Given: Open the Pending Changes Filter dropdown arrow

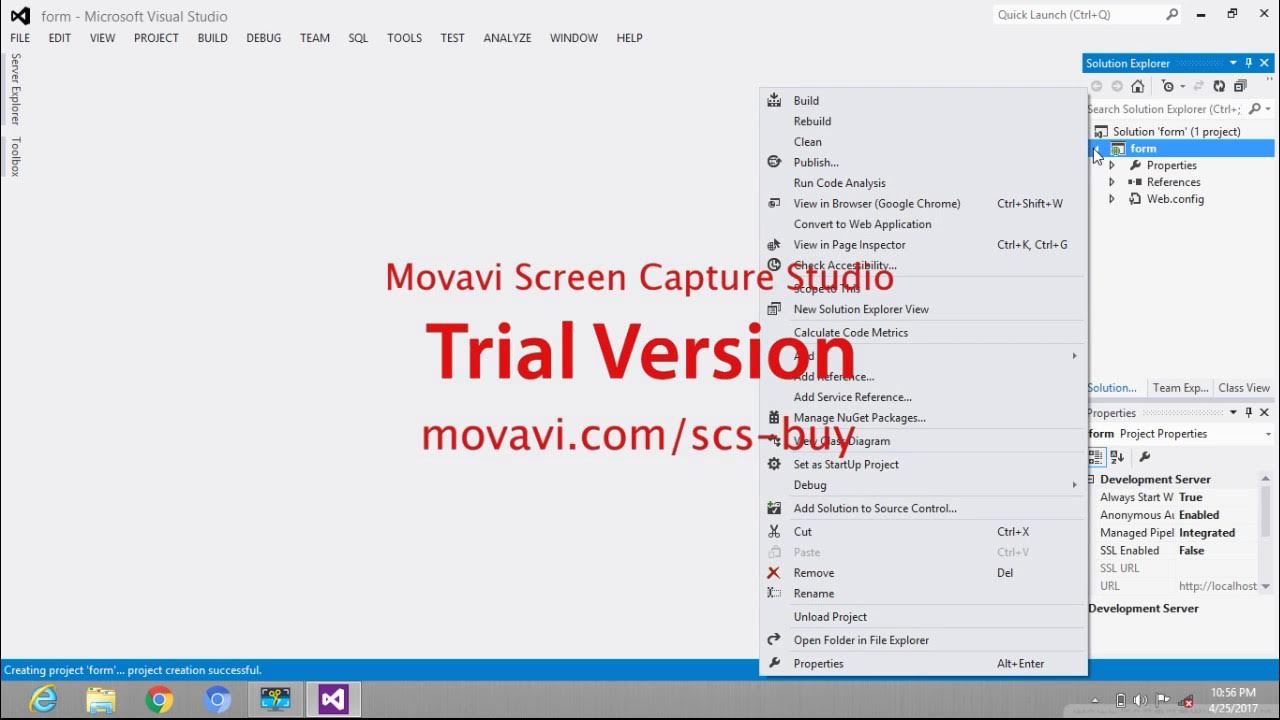Looking at the screenshot, I should coord(1181,86).
